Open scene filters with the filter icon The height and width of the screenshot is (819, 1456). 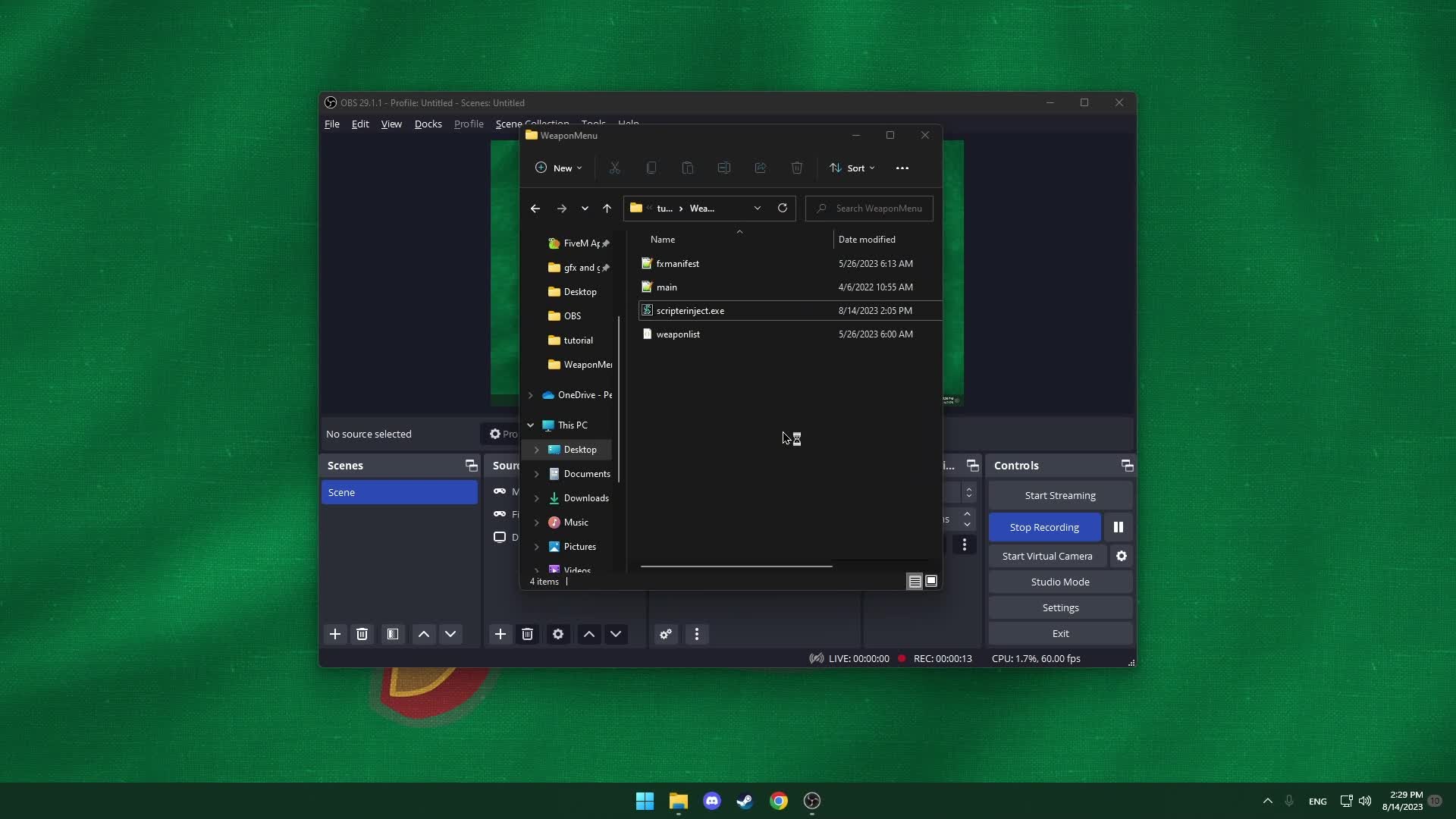point(392,634)
